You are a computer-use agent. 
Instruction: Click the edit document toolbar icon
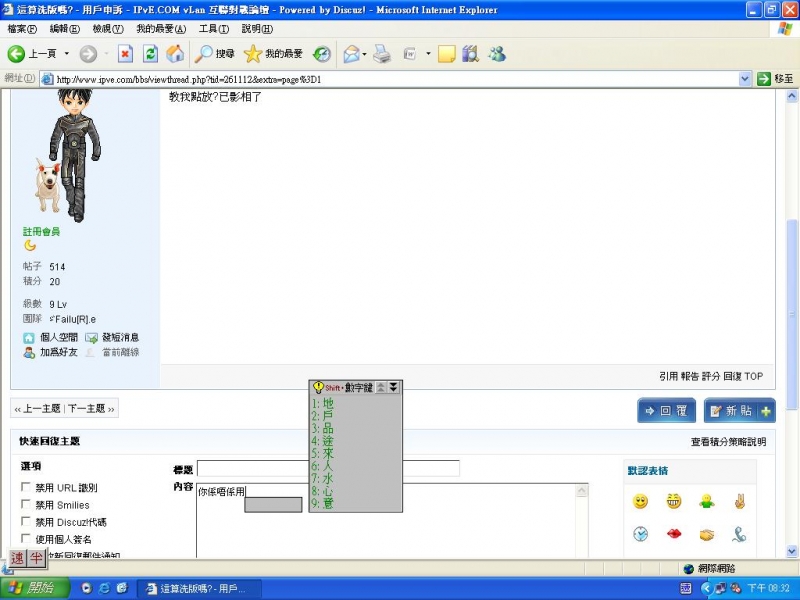click(411, 54)
